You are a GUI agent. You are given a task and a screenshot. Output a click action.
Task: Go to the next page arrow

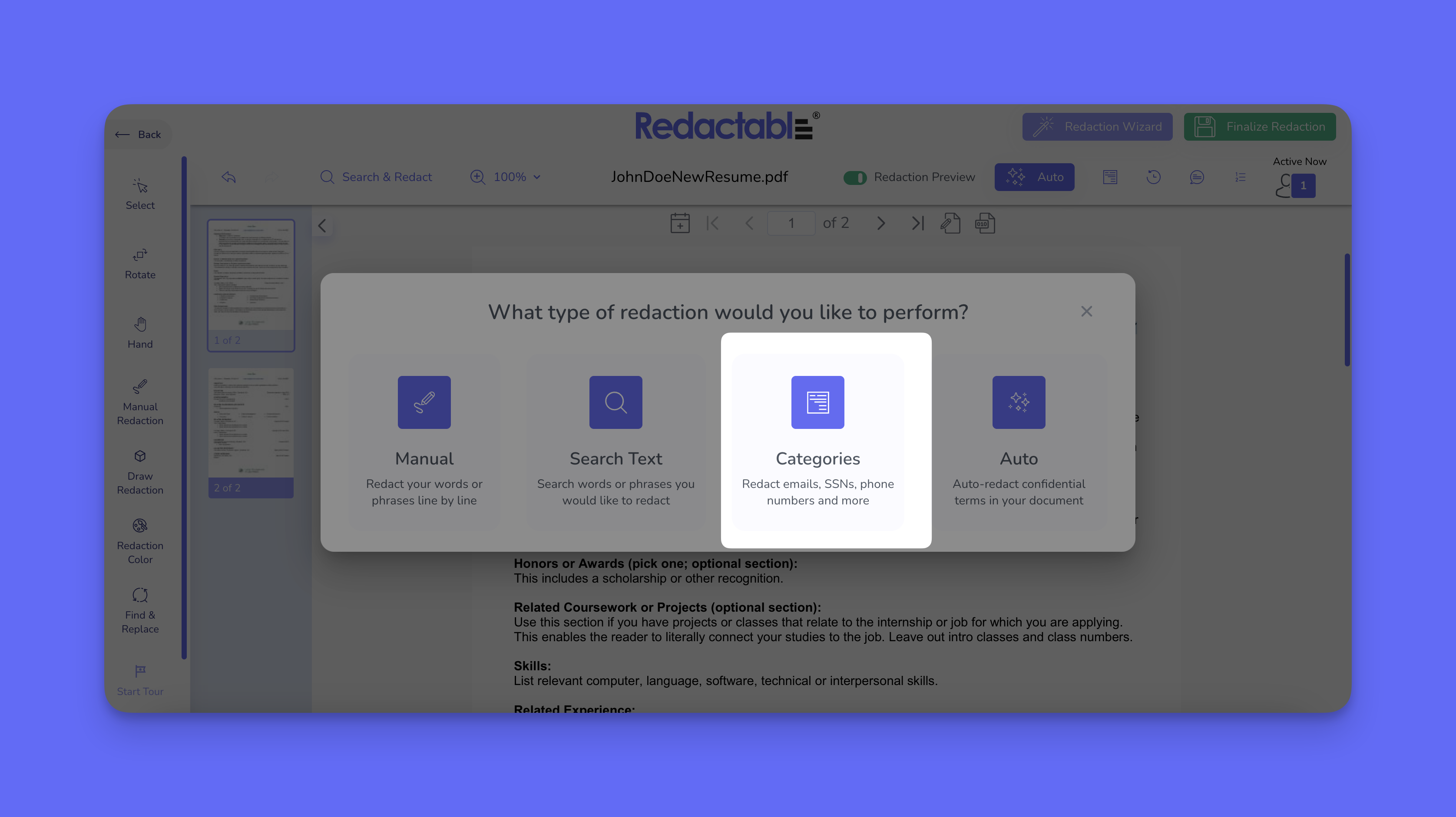coord(880,223)
